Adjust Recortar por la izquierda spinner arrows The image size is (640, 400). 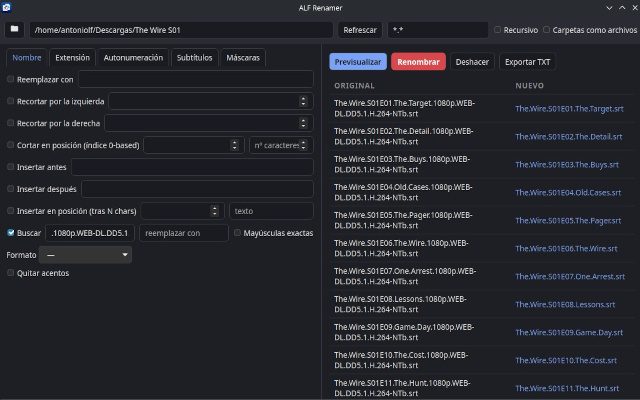pos(303,101)
